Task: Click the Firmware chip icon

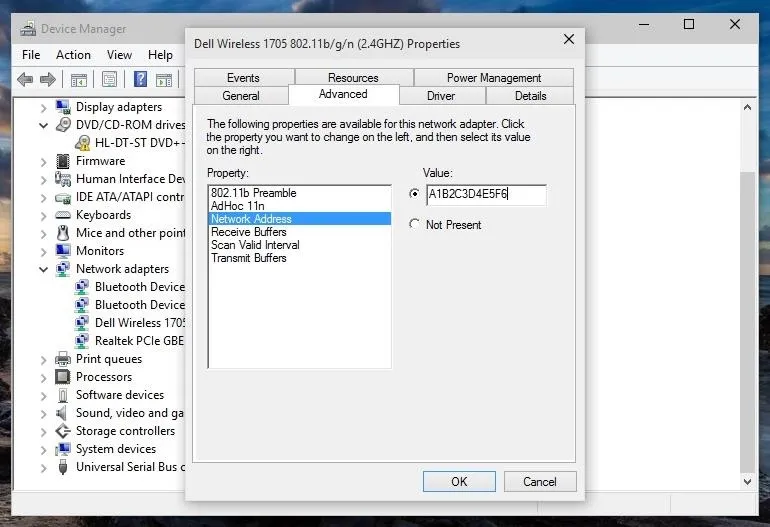Action: tap(63, 161)
